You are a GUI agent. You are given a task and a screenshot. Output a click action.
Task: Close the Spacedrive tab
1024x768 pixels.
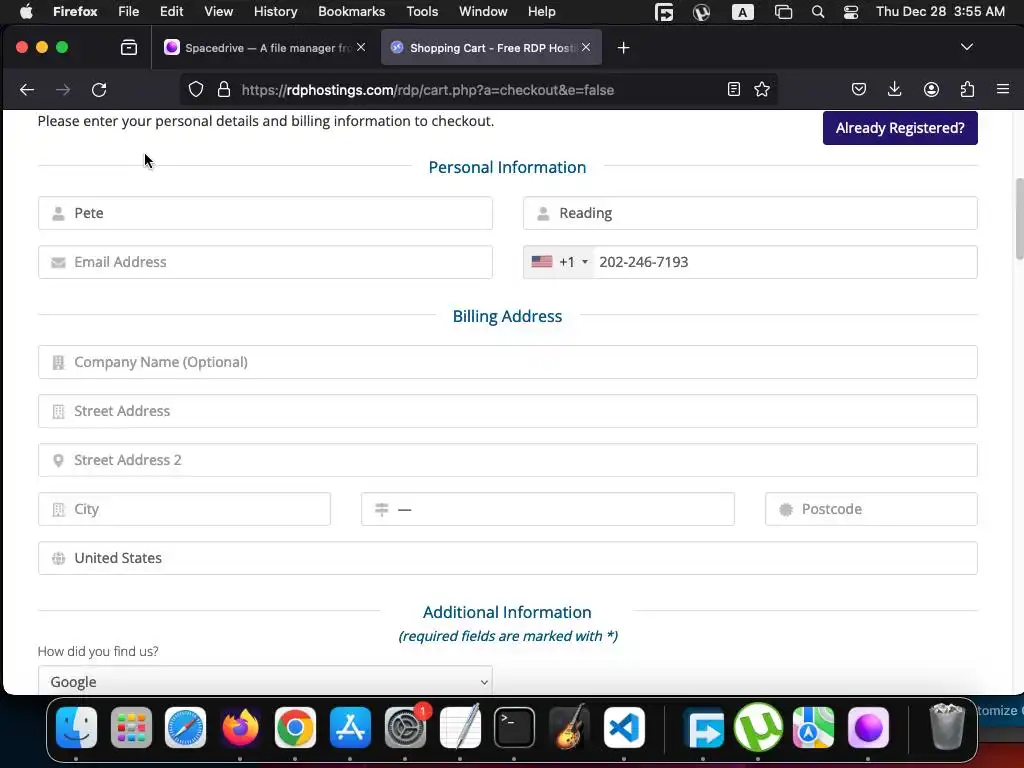coord(361,47)
